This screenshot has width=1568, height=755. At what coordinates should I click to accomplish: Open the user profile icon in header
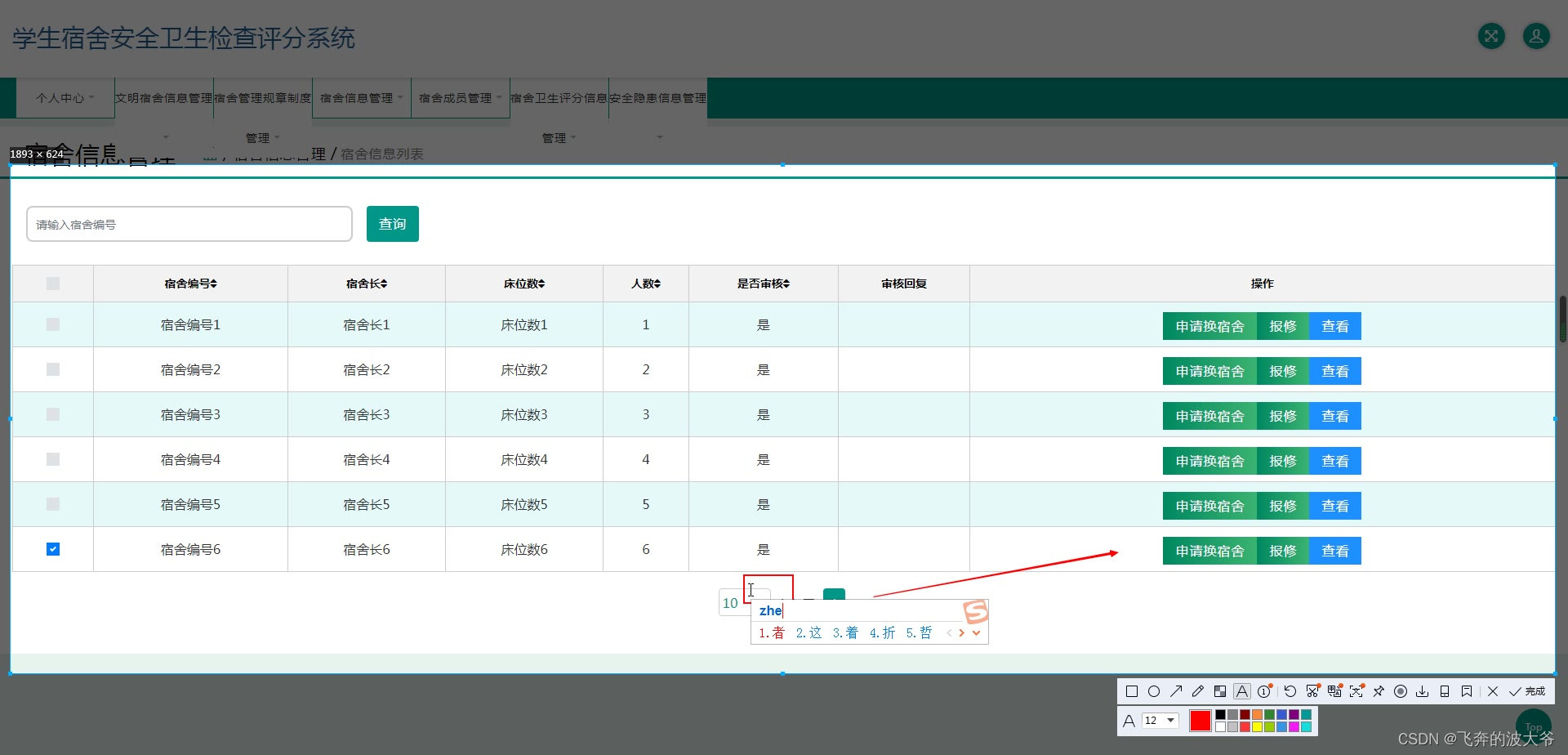coord(1536,36)
